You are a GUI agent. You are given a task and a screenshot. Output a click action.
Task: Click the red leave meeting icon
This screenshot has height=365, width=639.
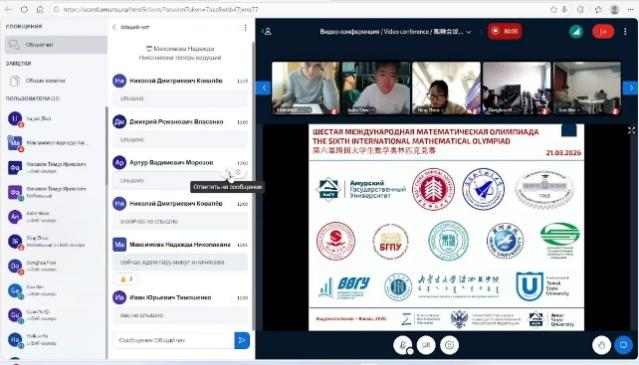coord(603,31)
